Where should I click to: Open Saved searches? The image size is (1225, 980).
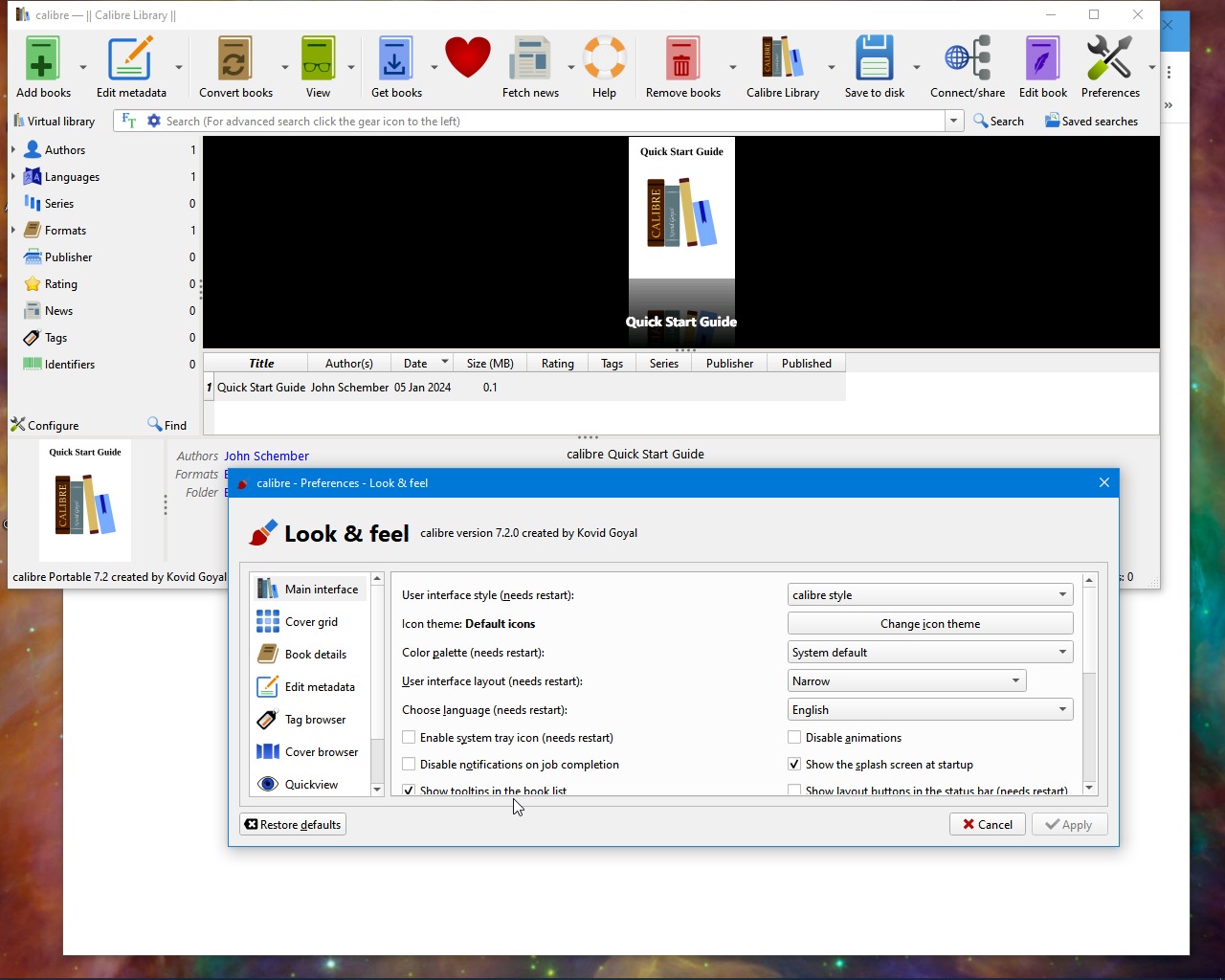[x=1091, y=122]
